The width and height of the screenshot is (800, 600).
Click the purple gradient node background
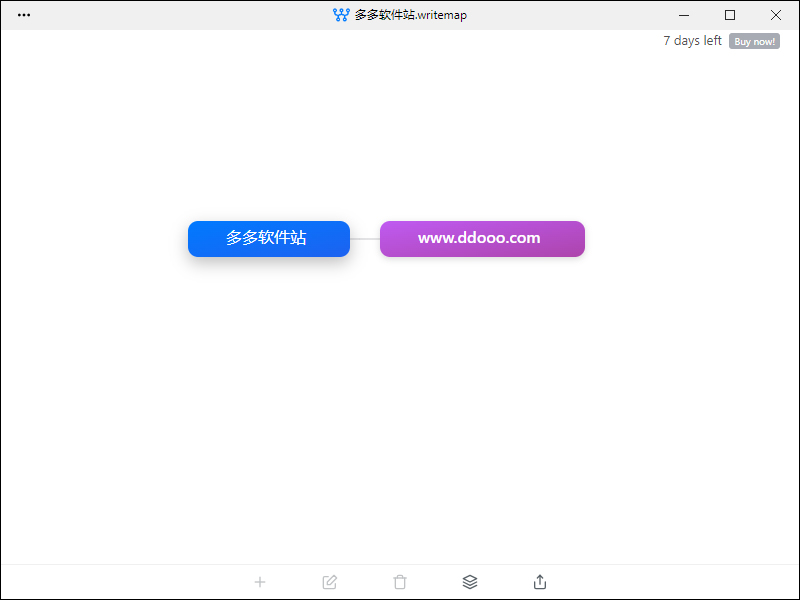pyautogui.click(x=482, y=239)
